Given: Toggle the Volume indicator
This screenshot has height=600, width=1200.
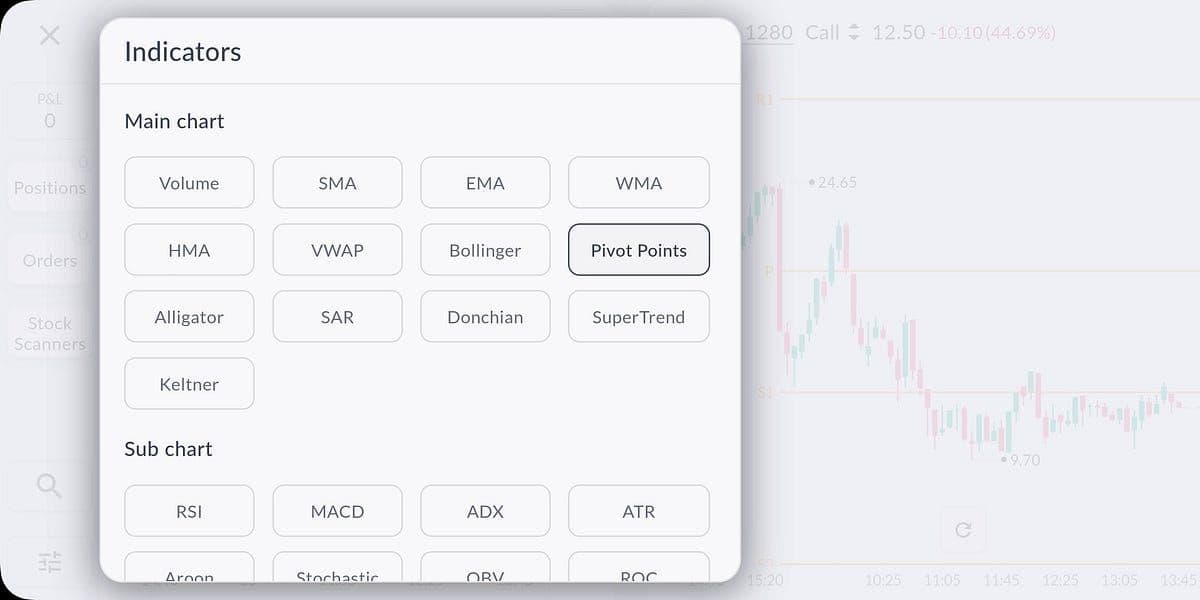Looking at the screenshot, I should point(189,183).
